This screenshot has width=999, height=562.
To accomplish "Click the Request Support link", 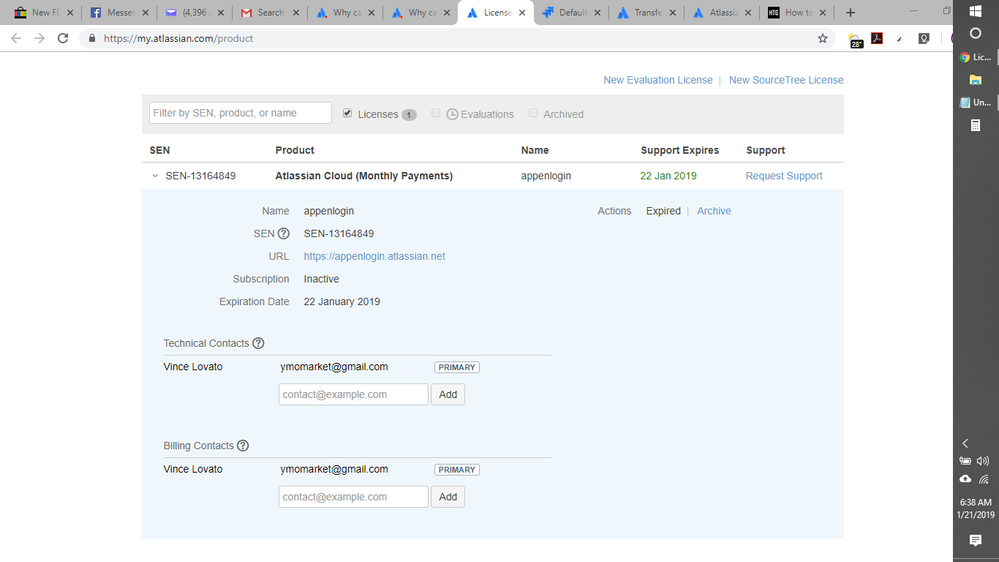I will pyautogui.click(x=784, y=176).
